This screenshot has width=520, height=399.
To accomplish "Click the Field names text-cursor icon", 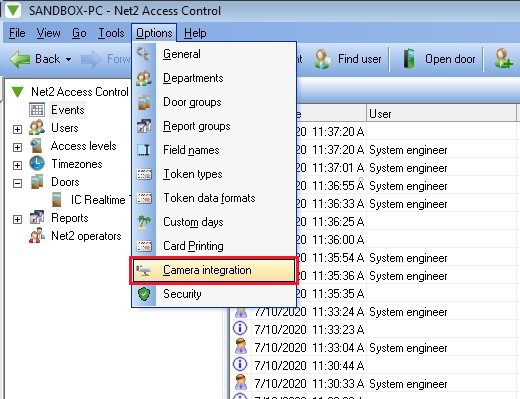I will (x=144, y=150).
